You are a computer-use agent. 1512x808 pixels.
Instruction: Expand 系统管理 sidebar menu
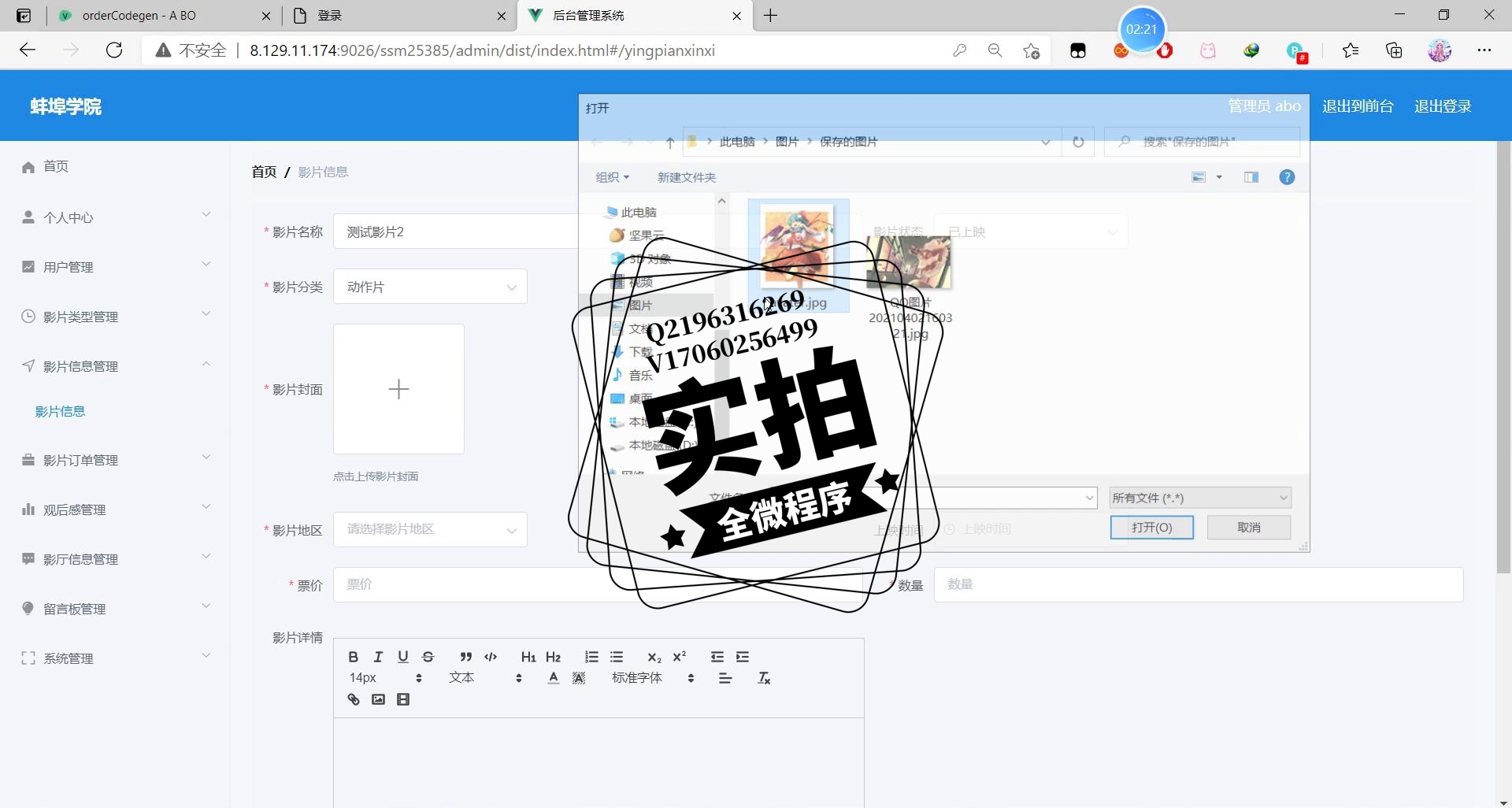(115, 658)
